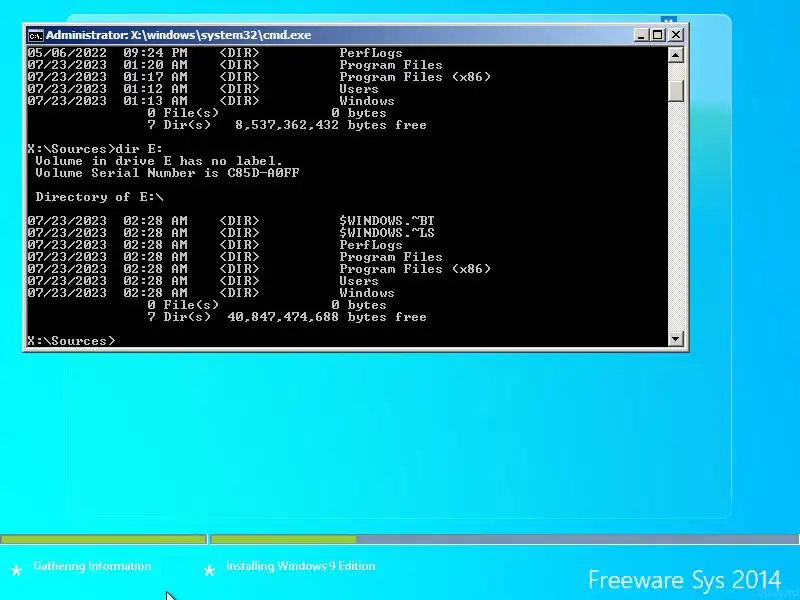Image resolution: width=800 pixels, height=600 pixels.
Task: Close the Administrator cmd.exe window
Action: 676,35
